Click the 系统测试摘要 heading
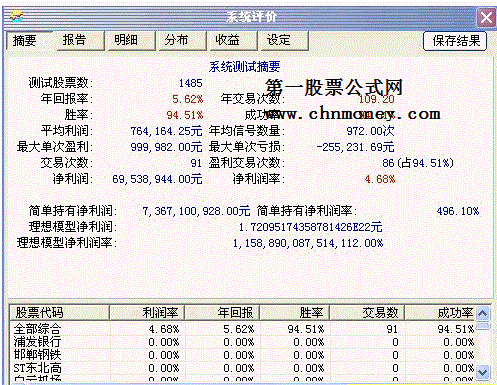Screen dimensions: 497x385 click(244, 67)
